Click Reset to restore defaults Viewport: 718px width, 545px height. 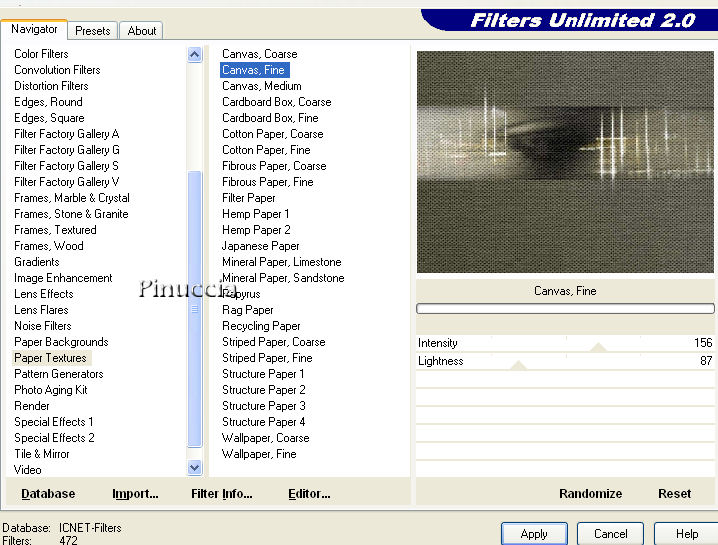pyautogui.click(x=674, y=493)
